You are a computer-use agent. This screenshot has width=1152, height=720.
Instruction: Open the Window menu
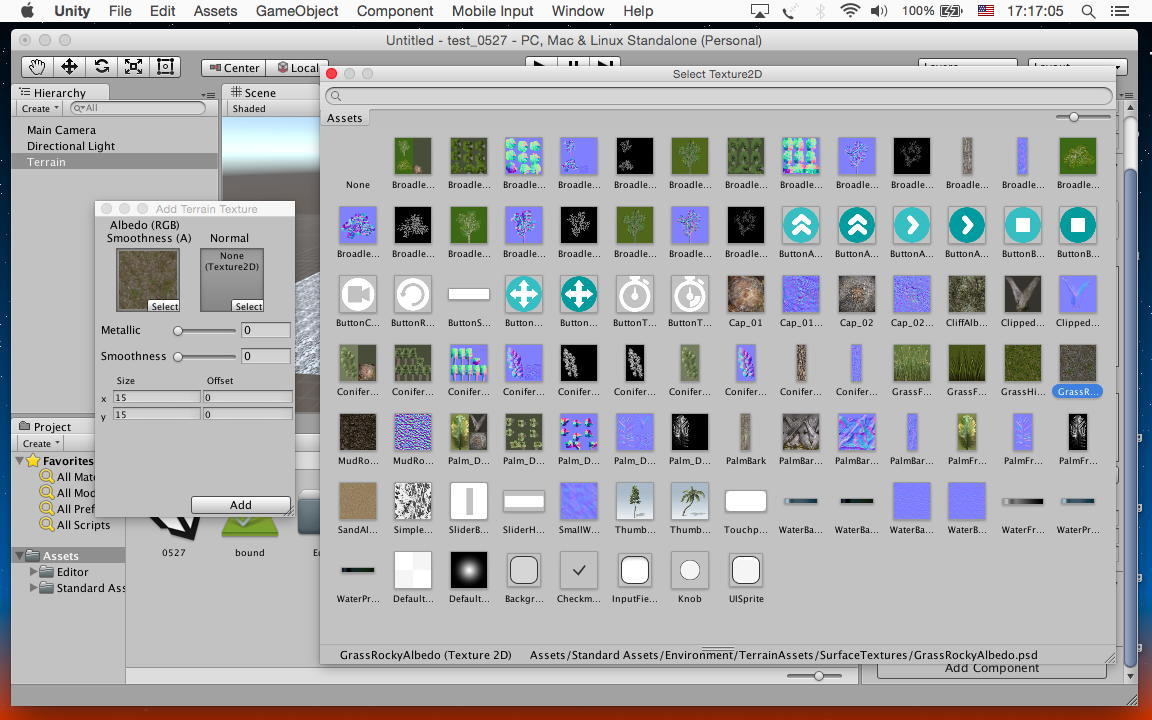(578, 11)
